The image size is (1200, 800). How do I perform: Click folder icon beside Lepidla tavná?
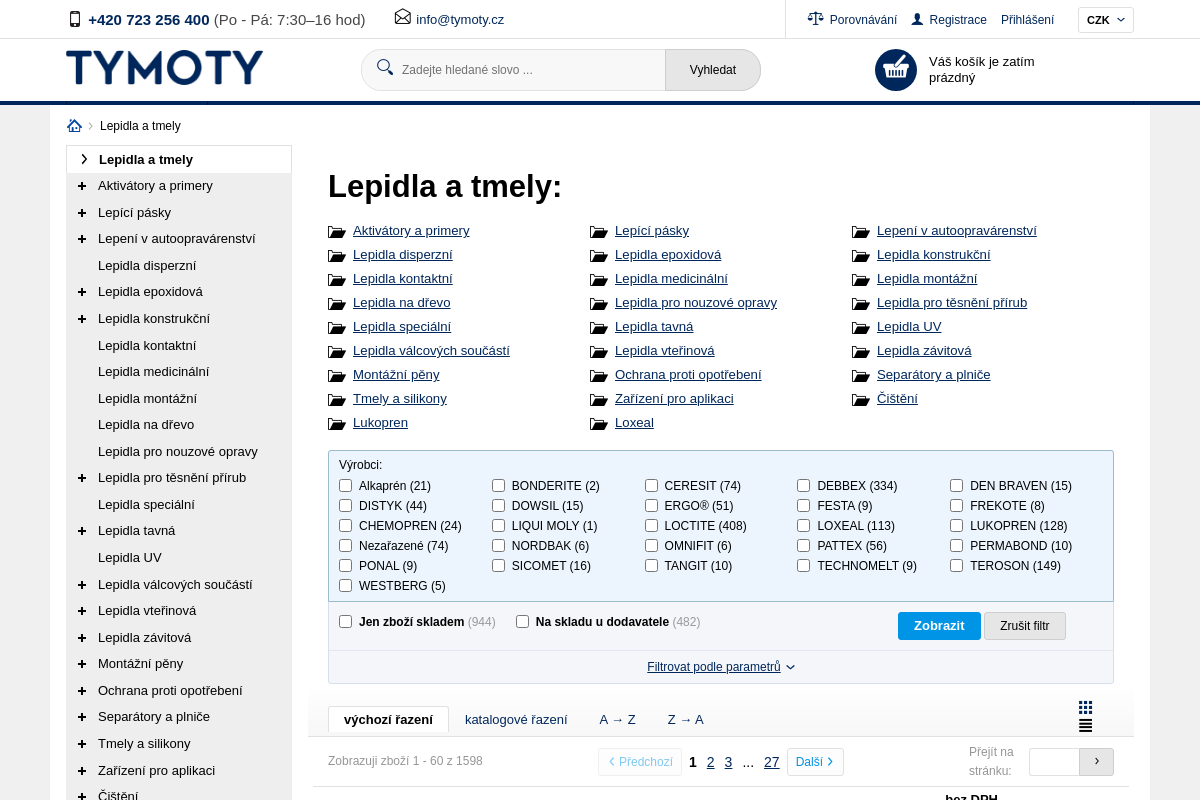(x=598, y=328)
